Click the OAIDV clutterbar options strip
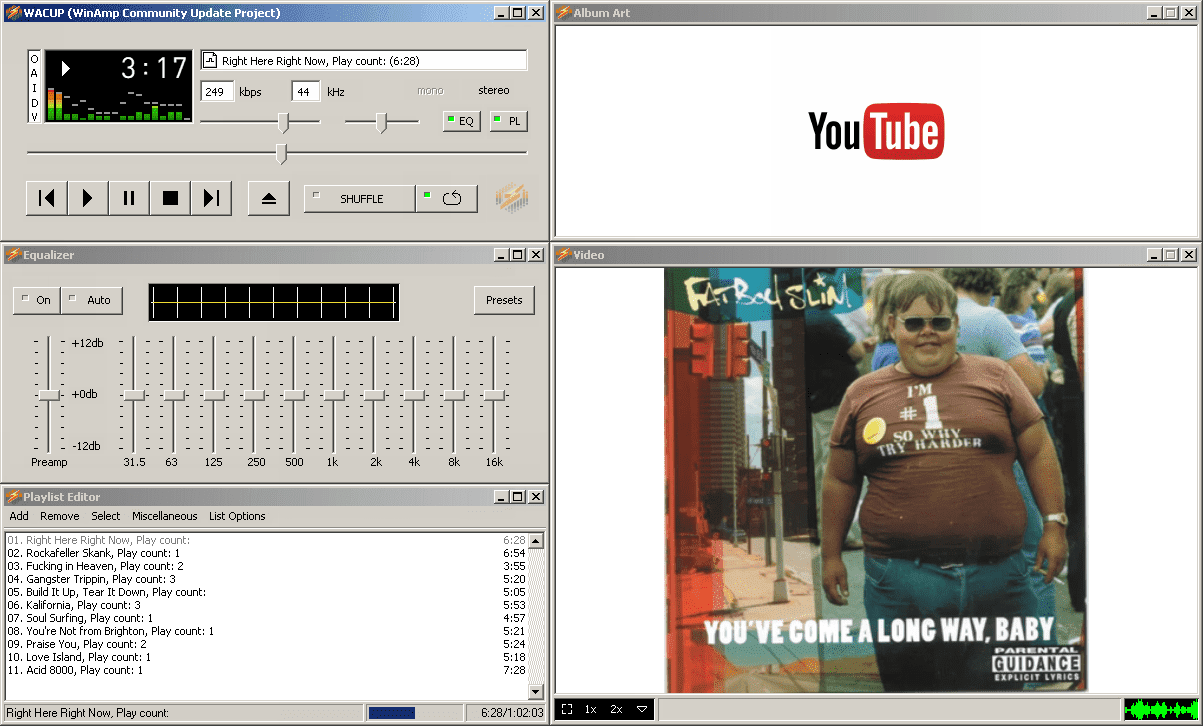 coord(34,87)
